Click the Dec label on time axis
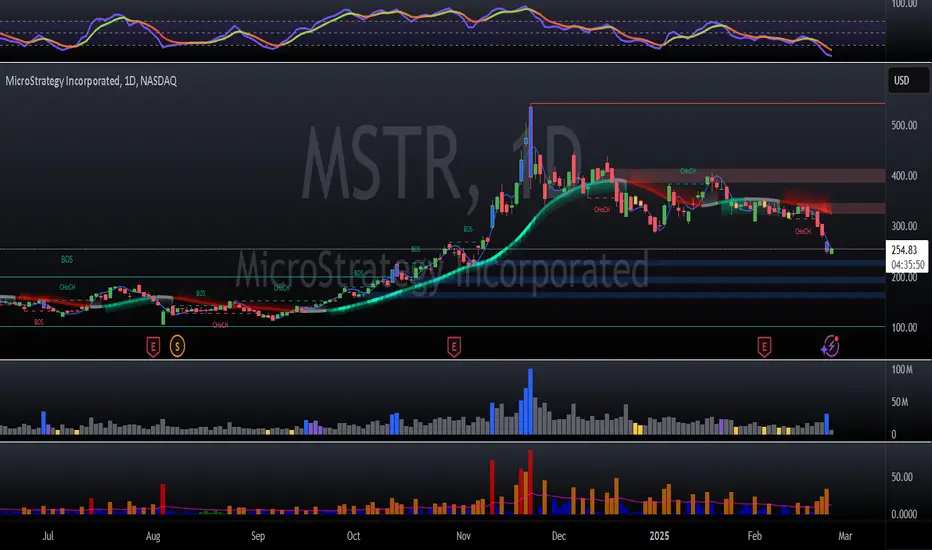The height and width of the screenshot is (550, 932). pos(559,536)
